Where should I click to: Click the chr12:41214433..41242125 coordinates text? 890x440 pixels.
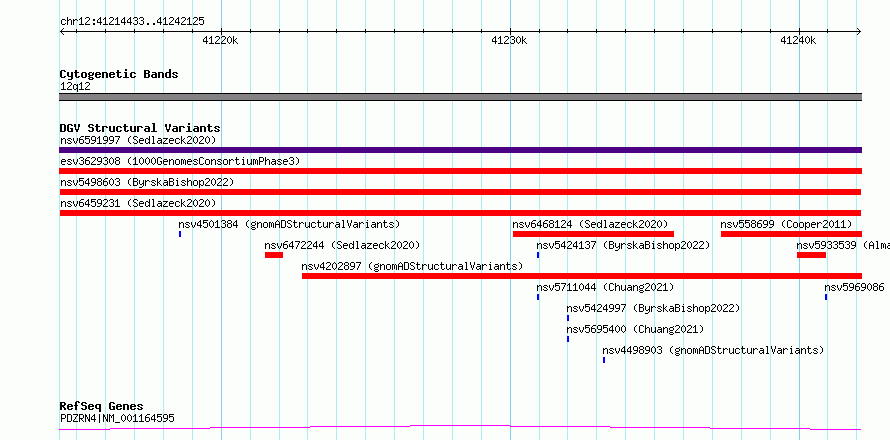pos(132,22)
